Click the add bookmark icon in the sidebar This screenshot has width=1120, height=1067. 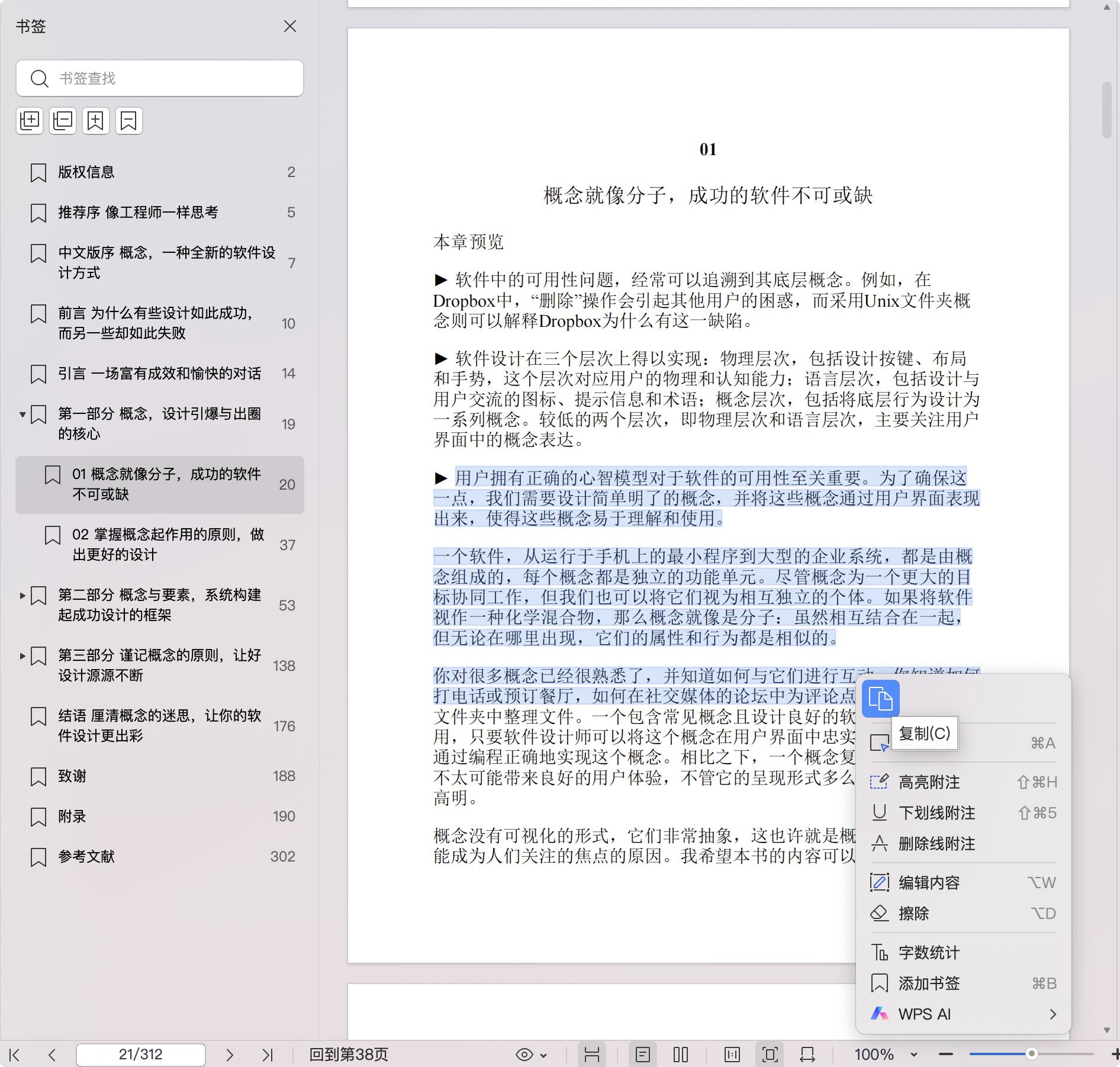(96, 121)
